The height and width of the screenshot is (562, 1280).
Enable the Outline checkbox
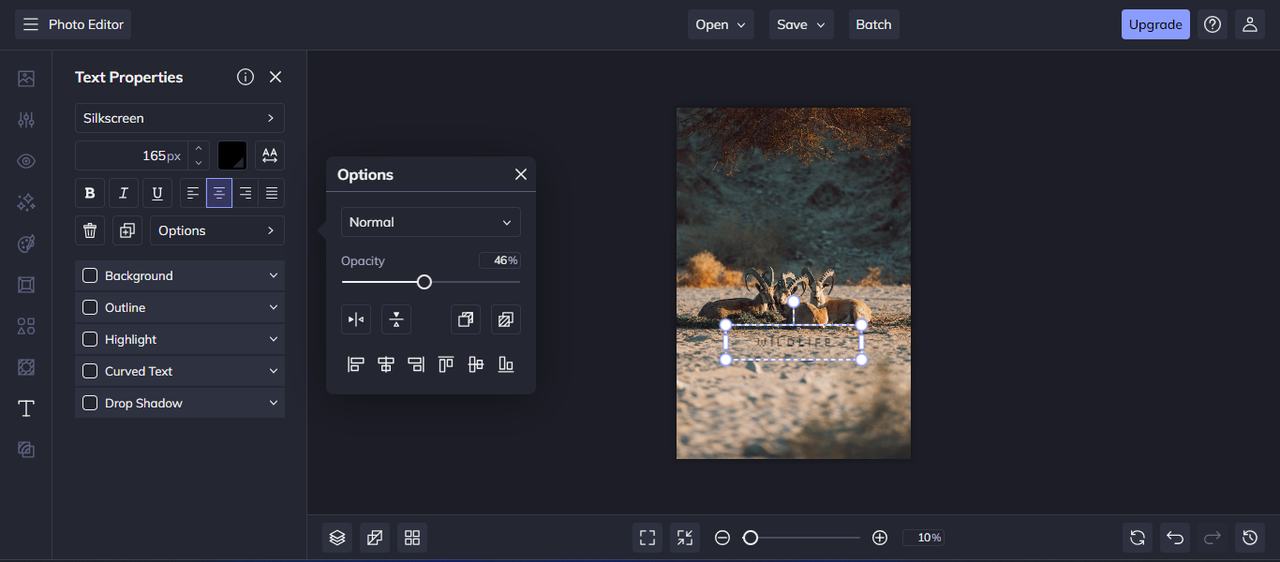tap(90, 308)
